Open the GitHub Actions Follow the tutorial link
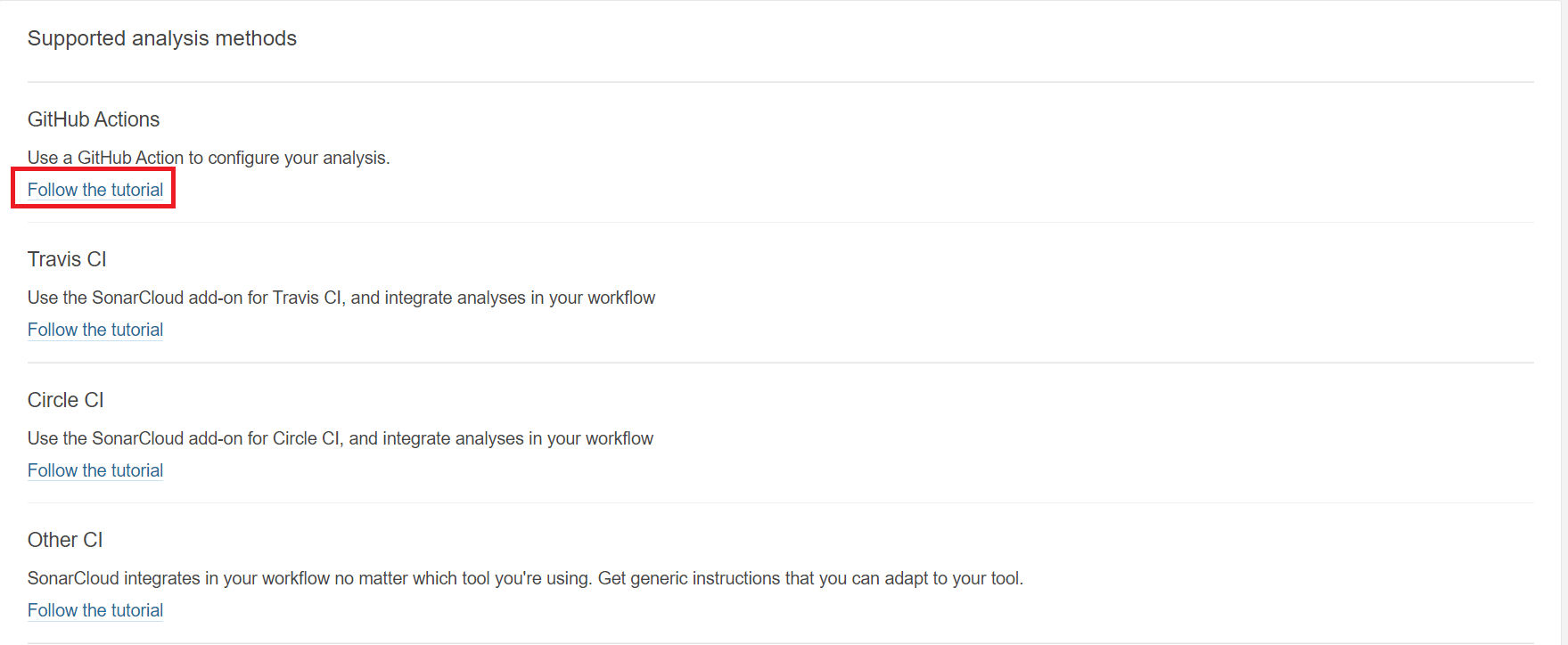This screenshot has width=1568, height=645. click(x=95, y=190)
